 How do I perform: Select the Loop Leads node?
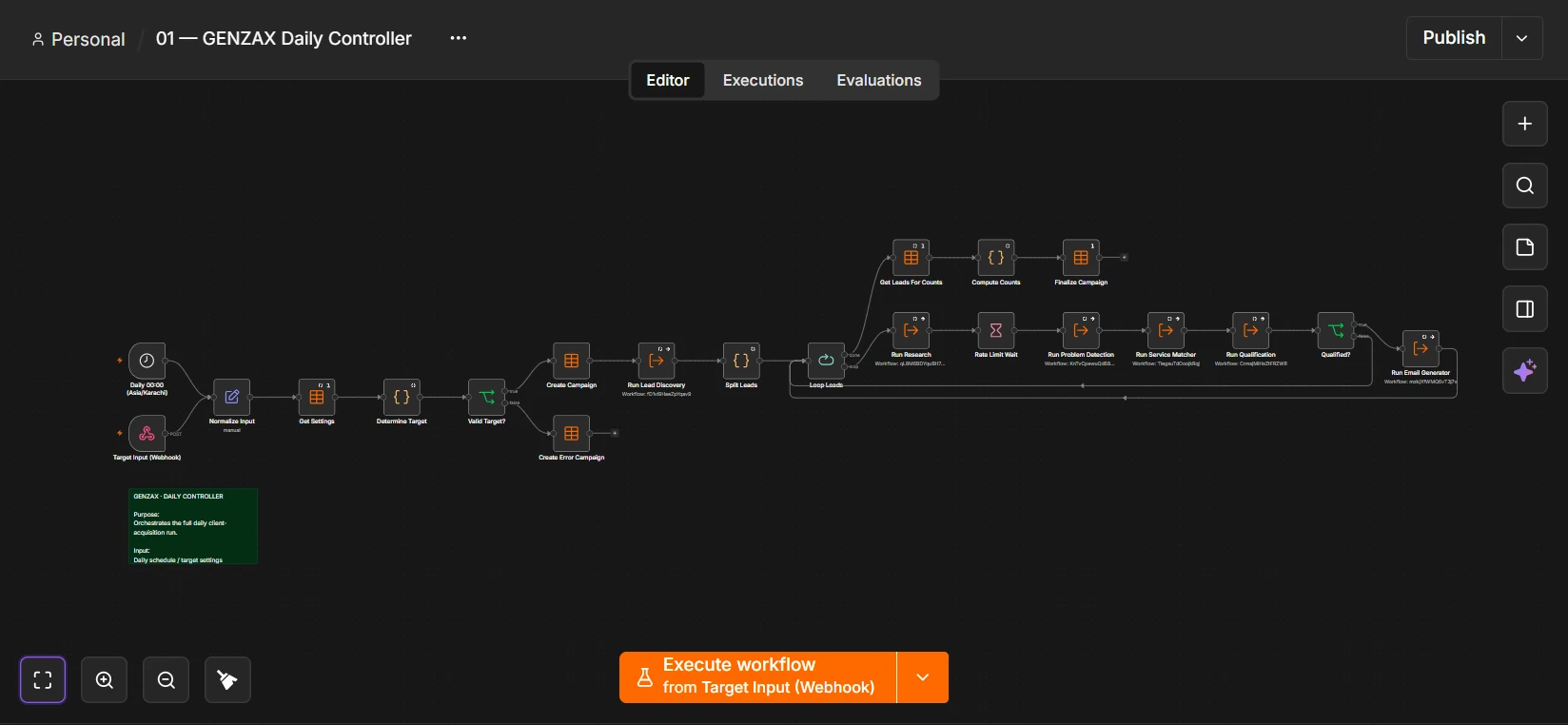click(826, 361)
